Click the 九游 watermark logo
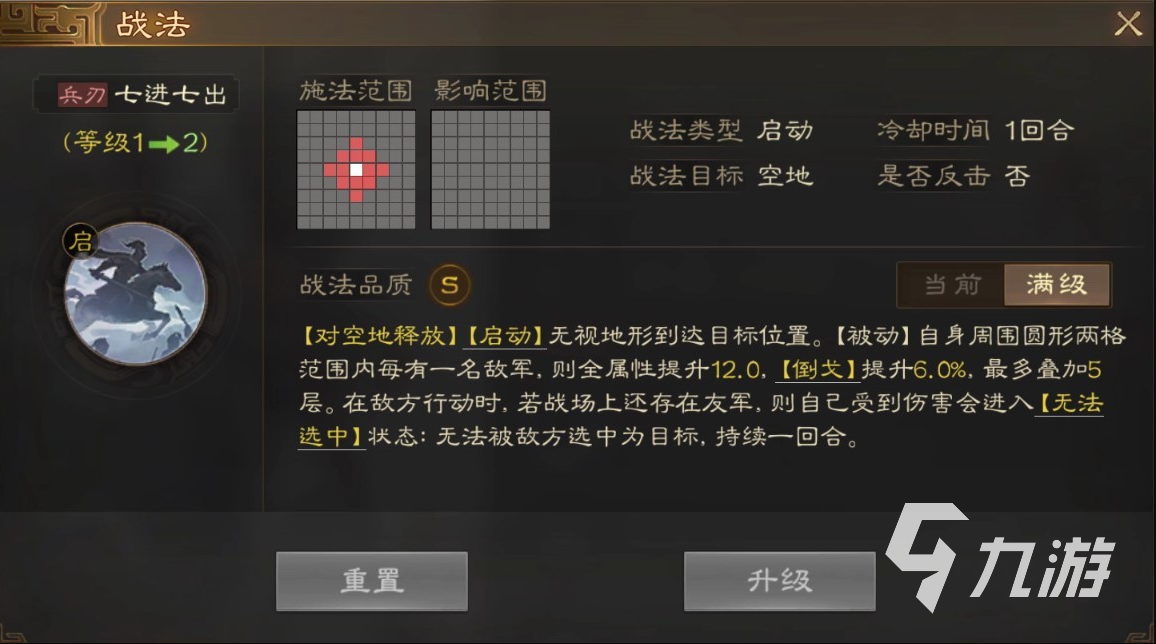Screen dimensions: 1156x644 1000,558
